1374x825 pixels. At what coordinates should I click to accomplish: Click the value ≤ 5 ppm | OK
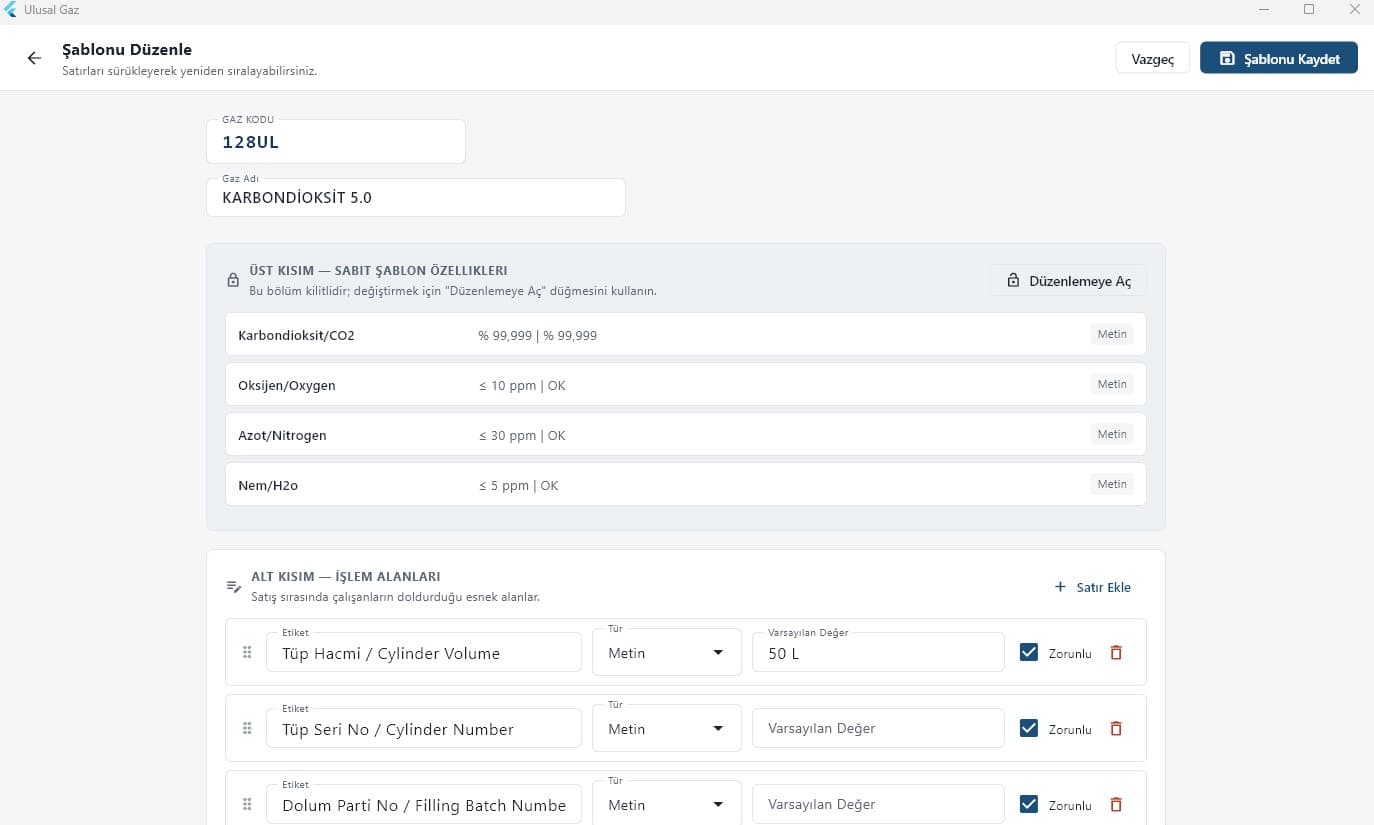click(519, 485)
